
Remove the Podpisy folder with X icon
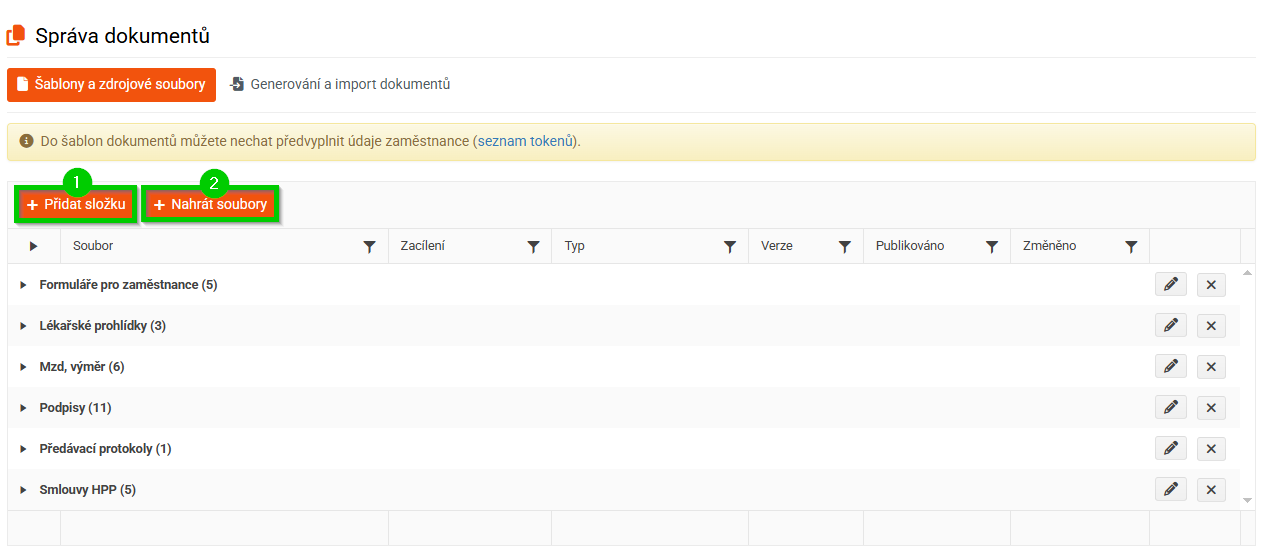pyautogui.click(x=1211, y=408)
